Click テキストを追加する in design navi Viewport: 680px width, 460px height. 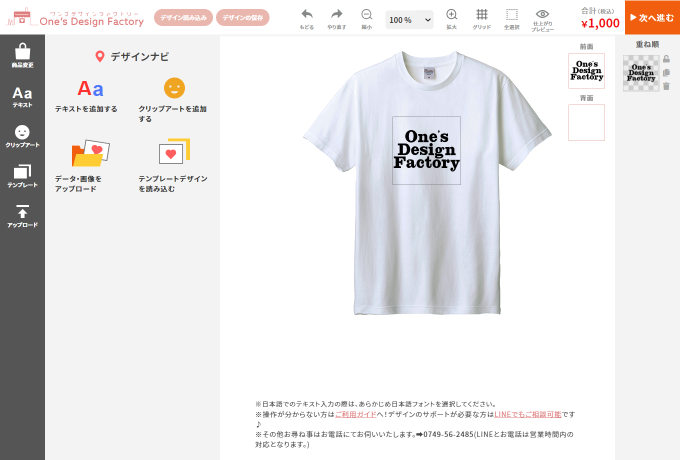coord(90,94)
